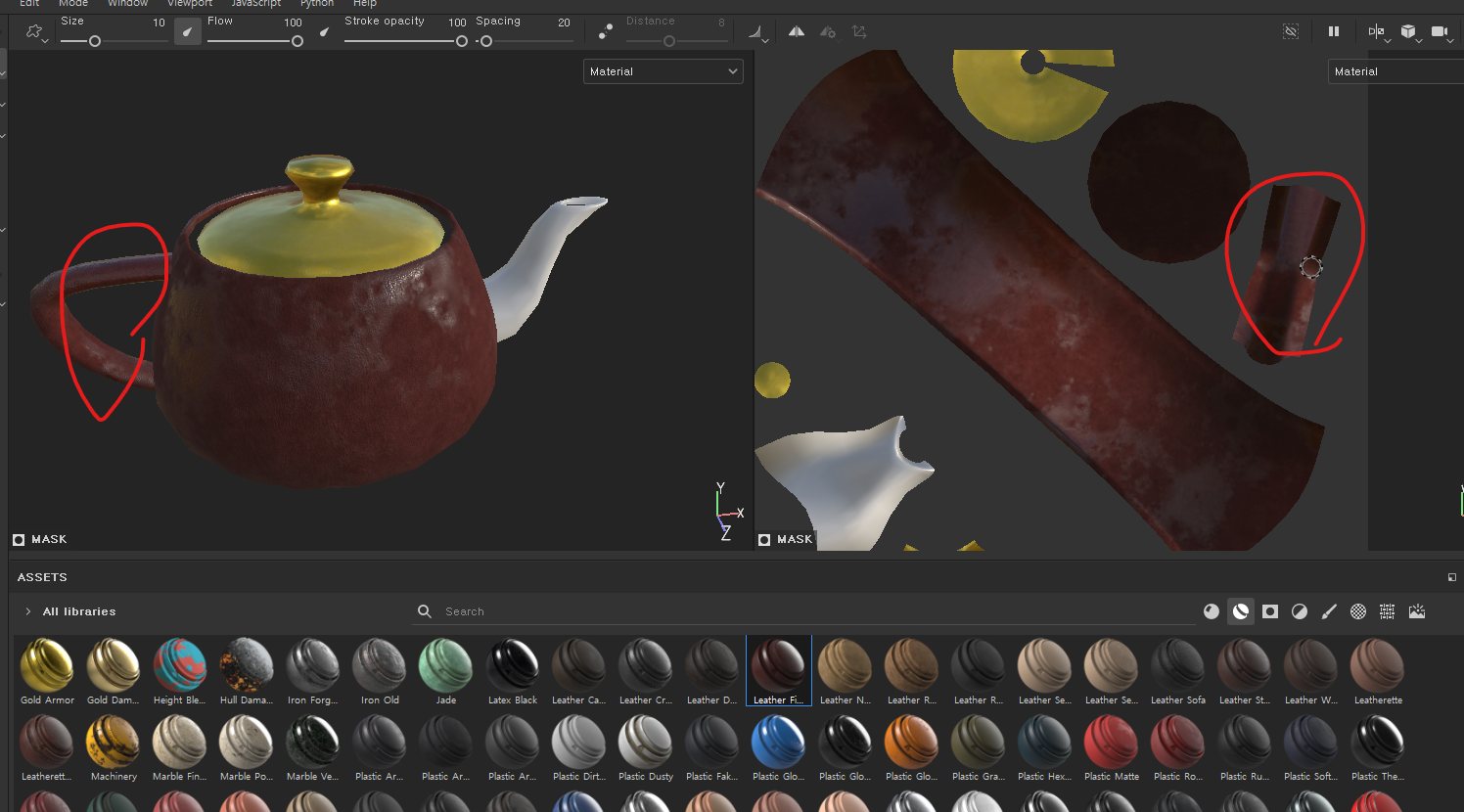
Task: Open the Edit menu
Action: [x=29, y=4]
